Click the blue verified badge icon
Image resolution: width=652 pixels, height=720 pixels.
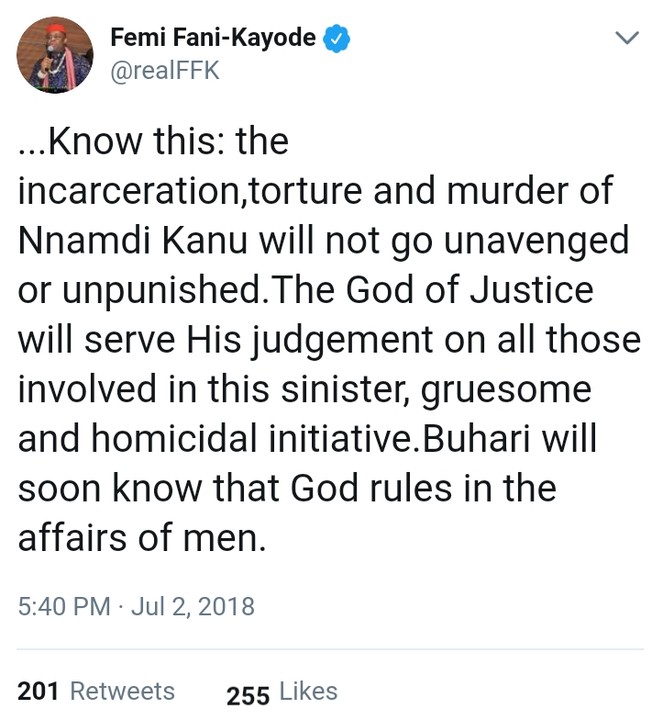(340, 39)
